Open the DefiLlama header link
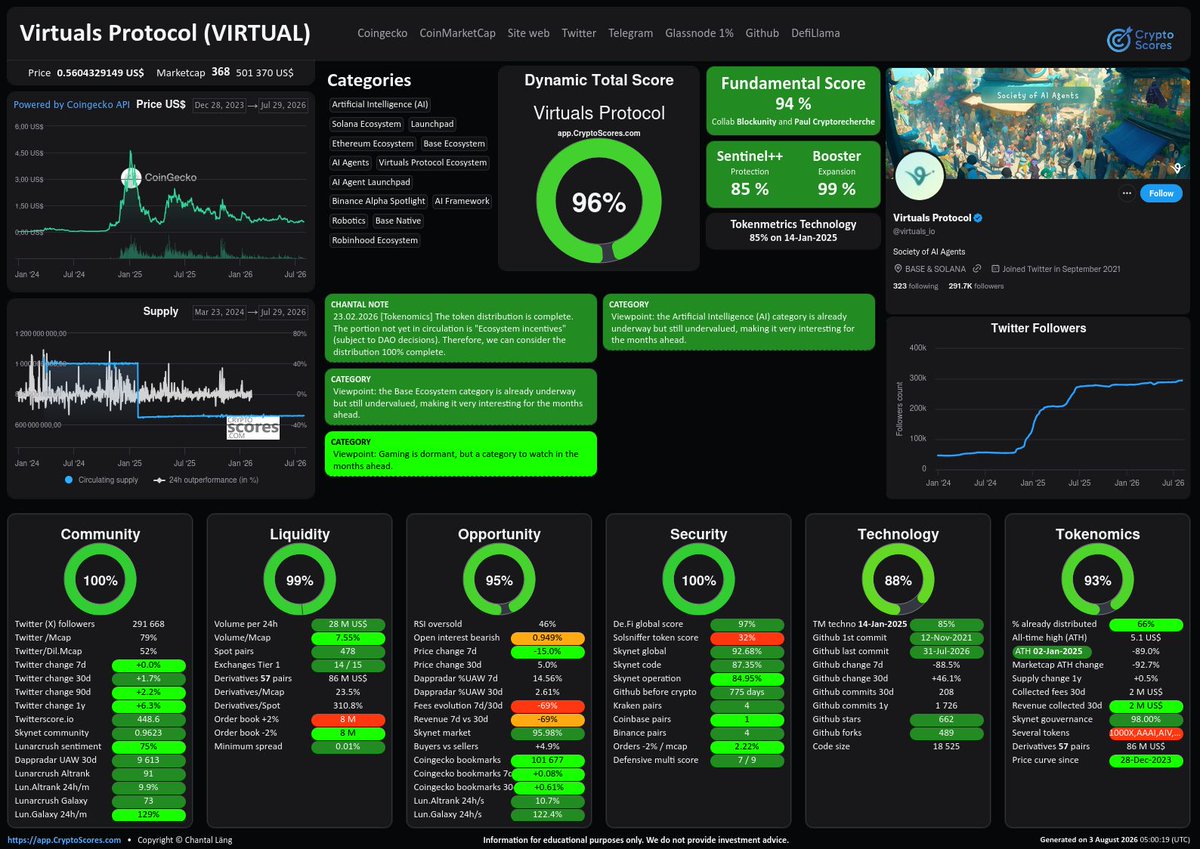Viewport: 1200px width, 849px height. (815, 33)
